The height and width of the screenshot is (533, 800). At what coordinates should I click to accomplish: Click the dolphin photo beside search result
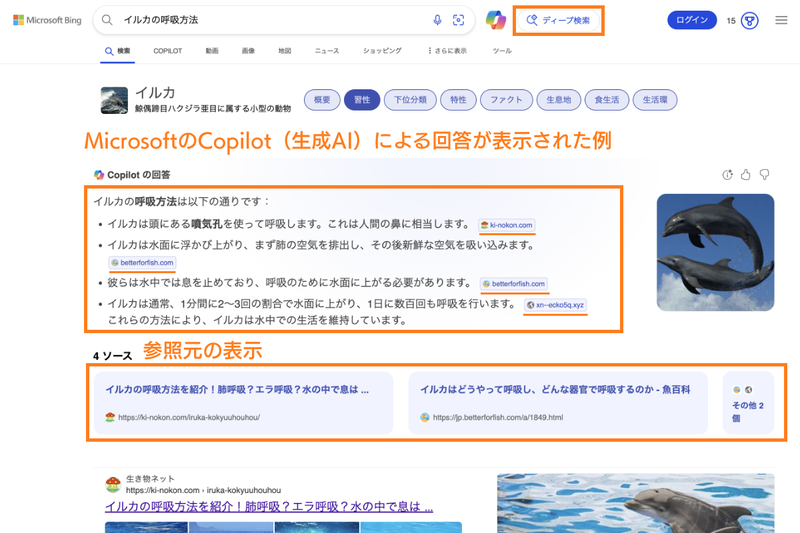[636, 503]
